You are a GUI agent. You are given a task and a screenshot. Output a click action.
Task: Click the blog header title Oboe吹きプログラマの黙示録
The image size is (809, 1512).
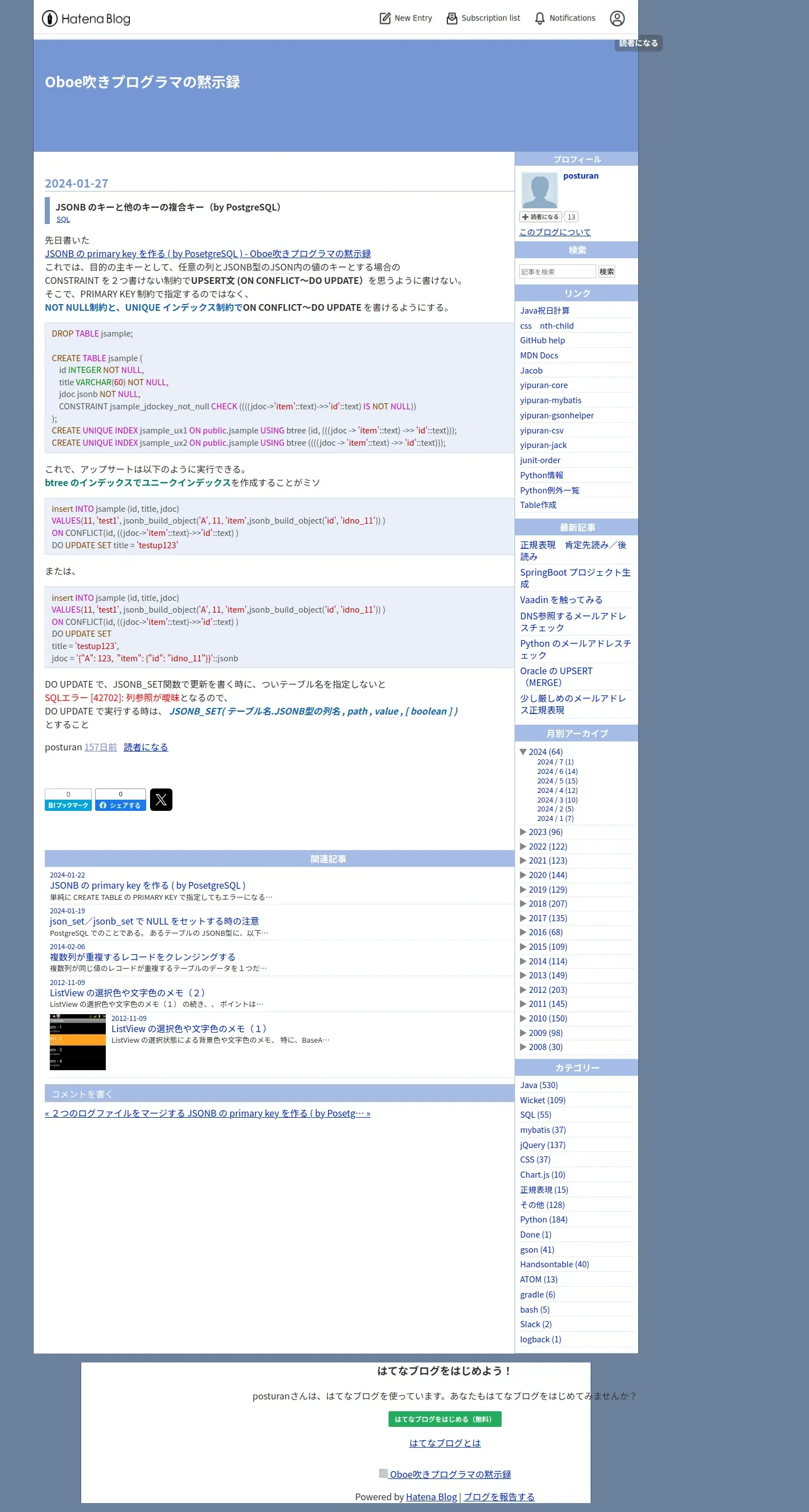pos(143,82)
